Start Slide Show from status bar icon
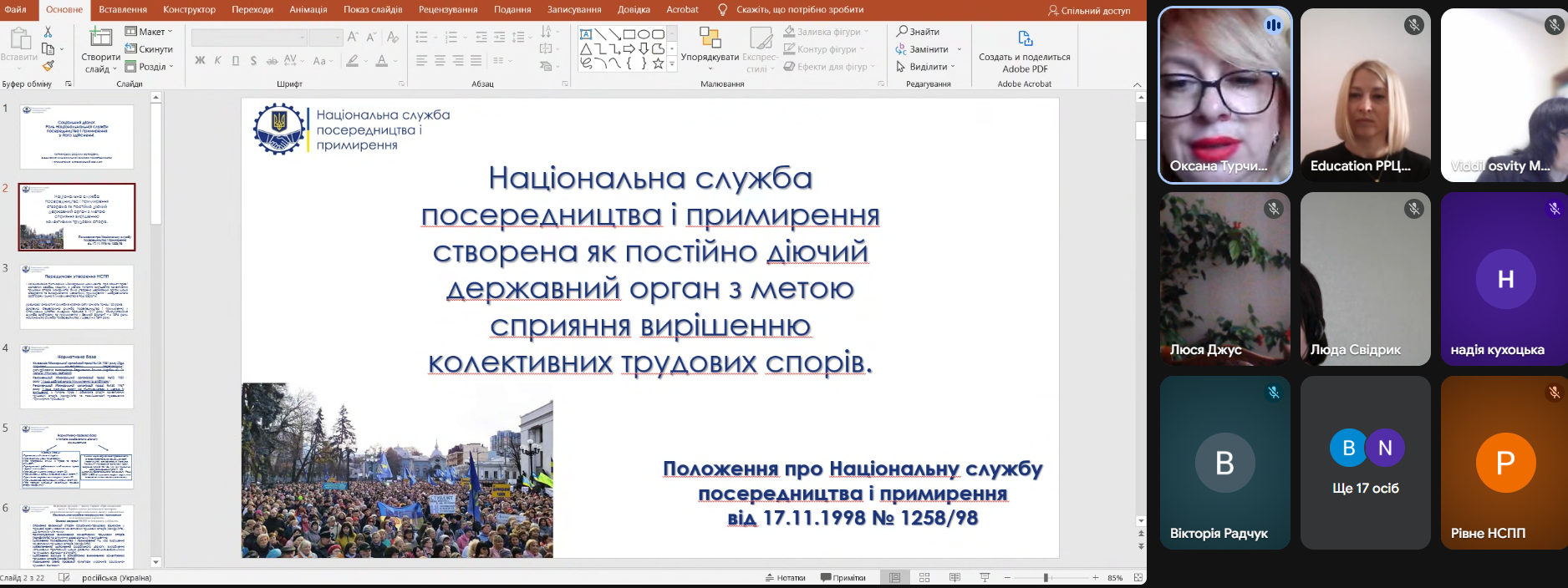The height and width of the screenshot is (588, 1568). pos(985,578)
